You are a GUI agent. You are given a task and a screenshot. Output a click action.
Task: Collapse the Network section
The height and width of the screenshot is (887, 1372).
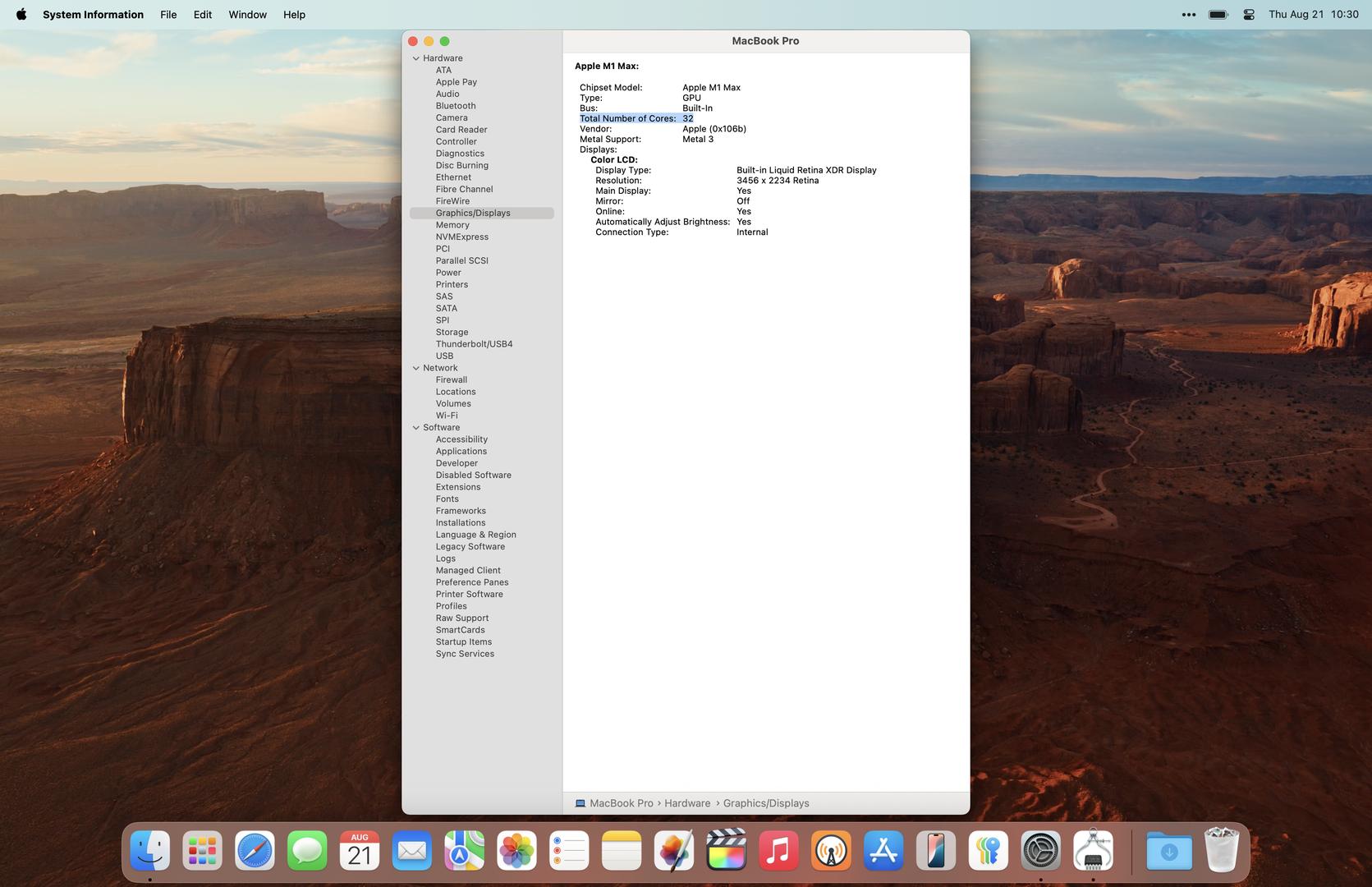(415, 368)
